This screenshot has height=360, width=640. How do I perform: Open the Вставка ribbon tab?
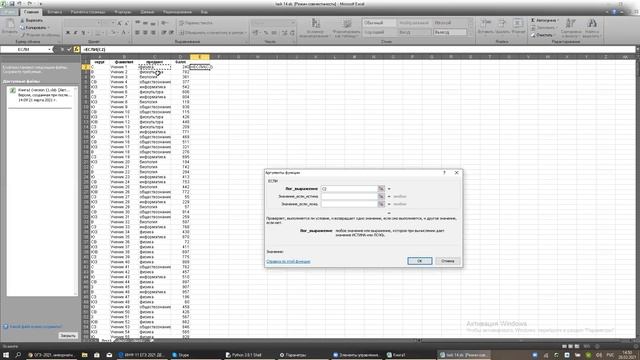point(54,12)
